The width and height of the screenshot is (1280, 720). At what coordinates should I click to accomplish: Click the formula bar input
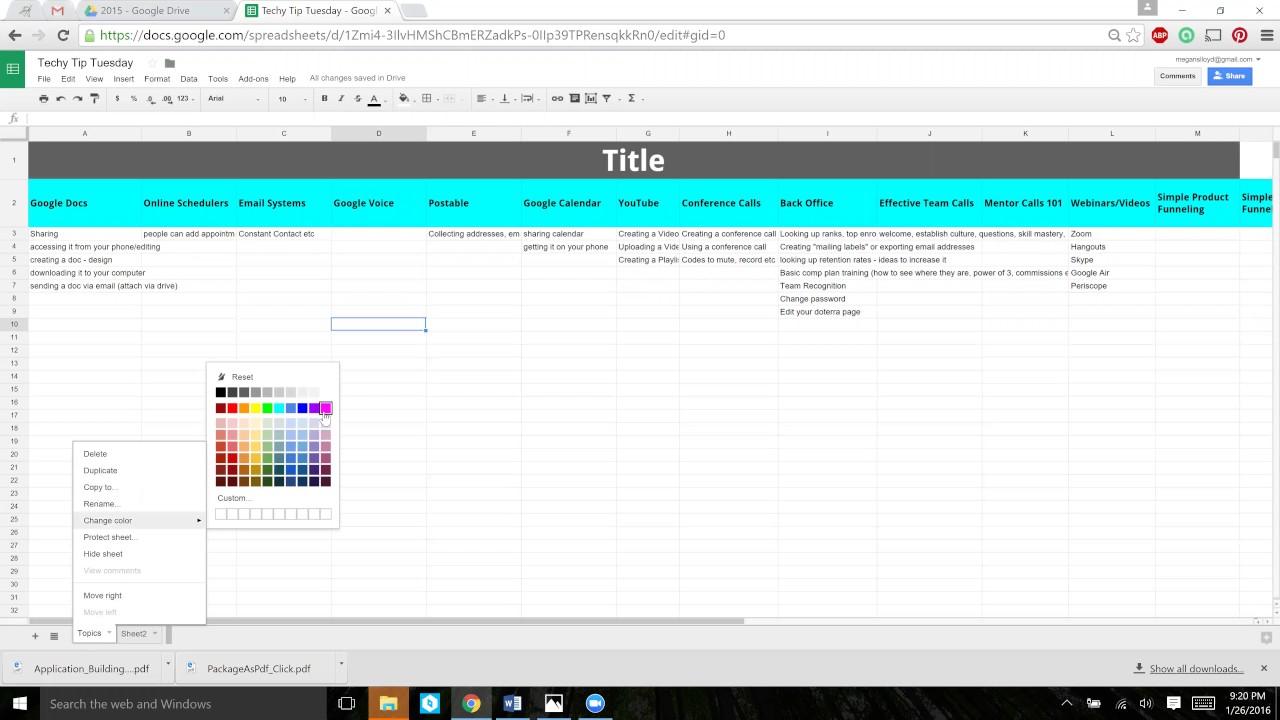tap(650, 119)
